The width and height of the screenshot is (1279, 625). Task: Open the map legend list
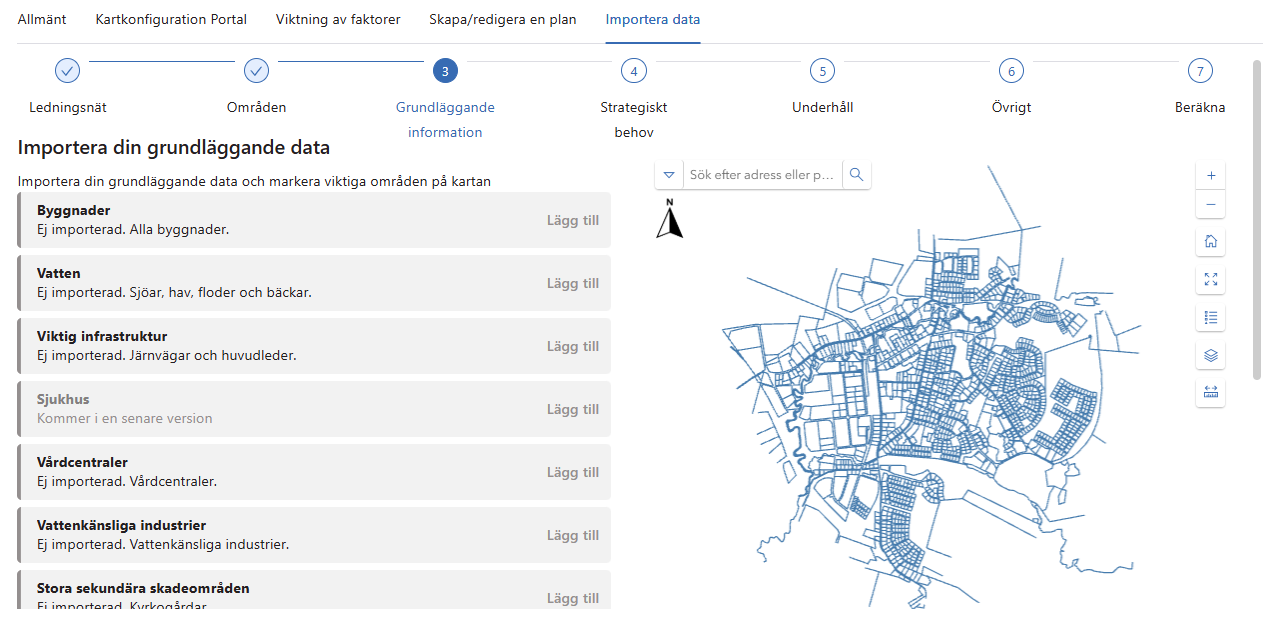pos(1211,318)
